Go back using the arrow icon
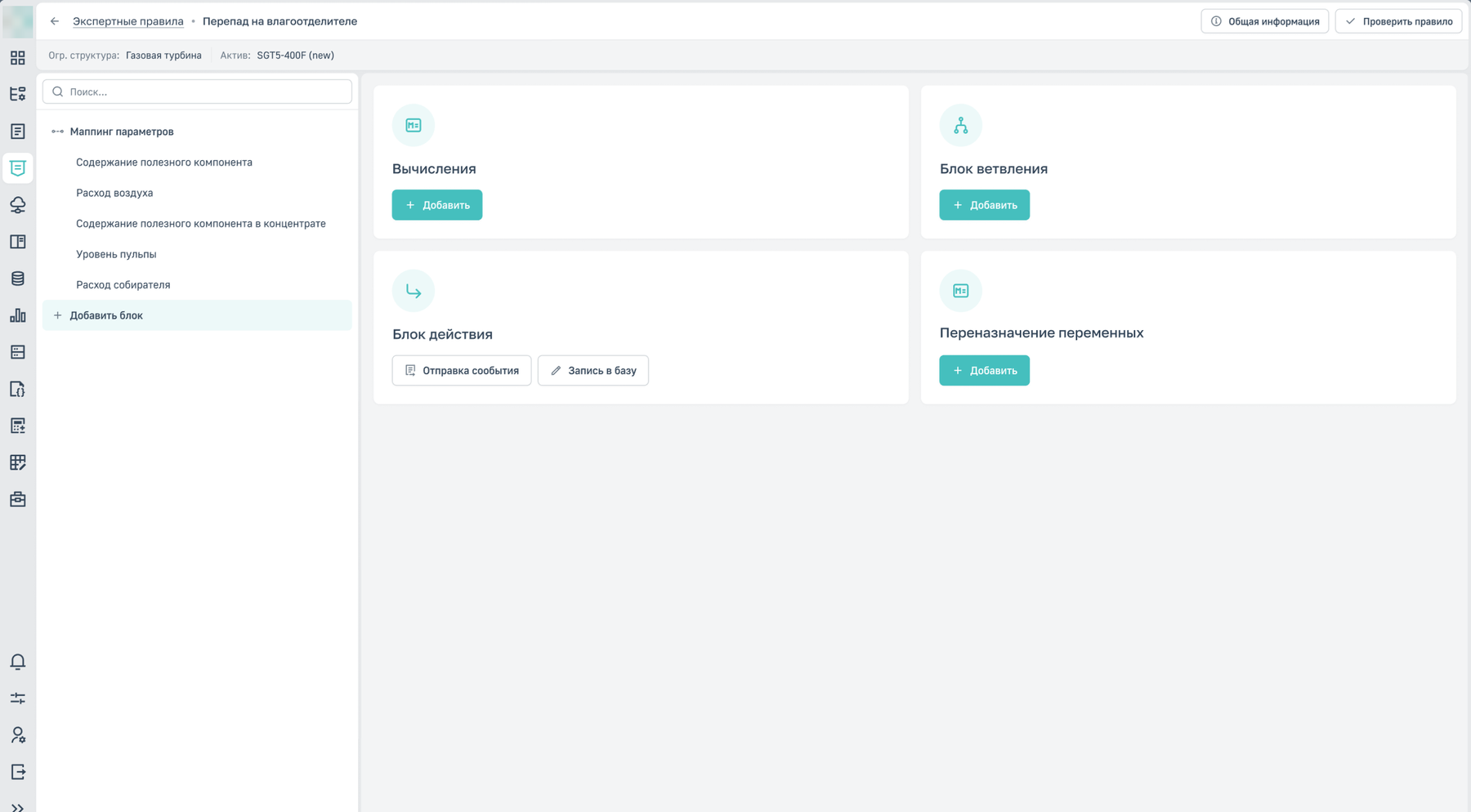 [55, 21]
